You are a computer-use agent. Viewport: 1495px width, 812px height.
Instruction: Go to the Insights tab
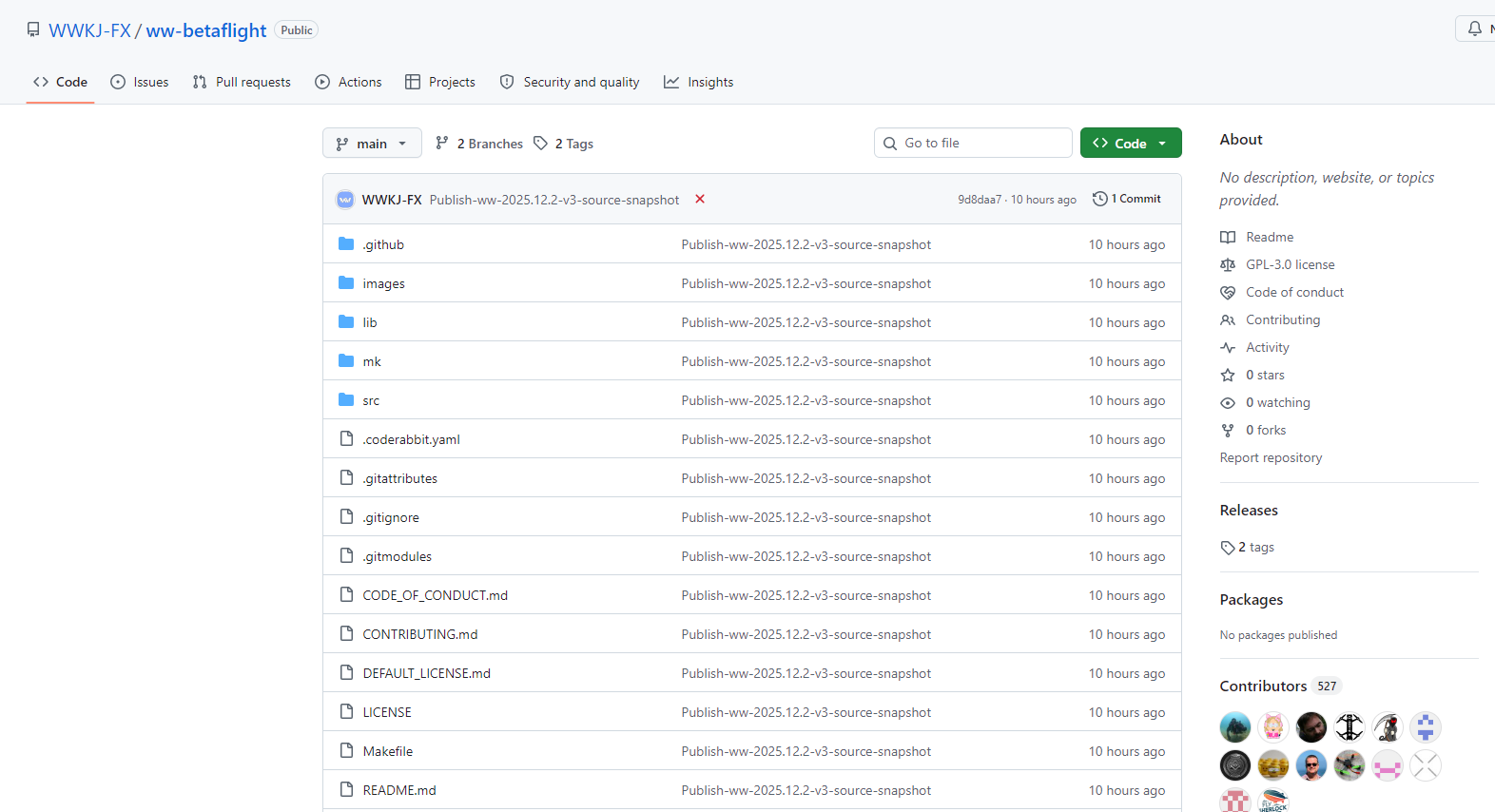click(699, 82)
